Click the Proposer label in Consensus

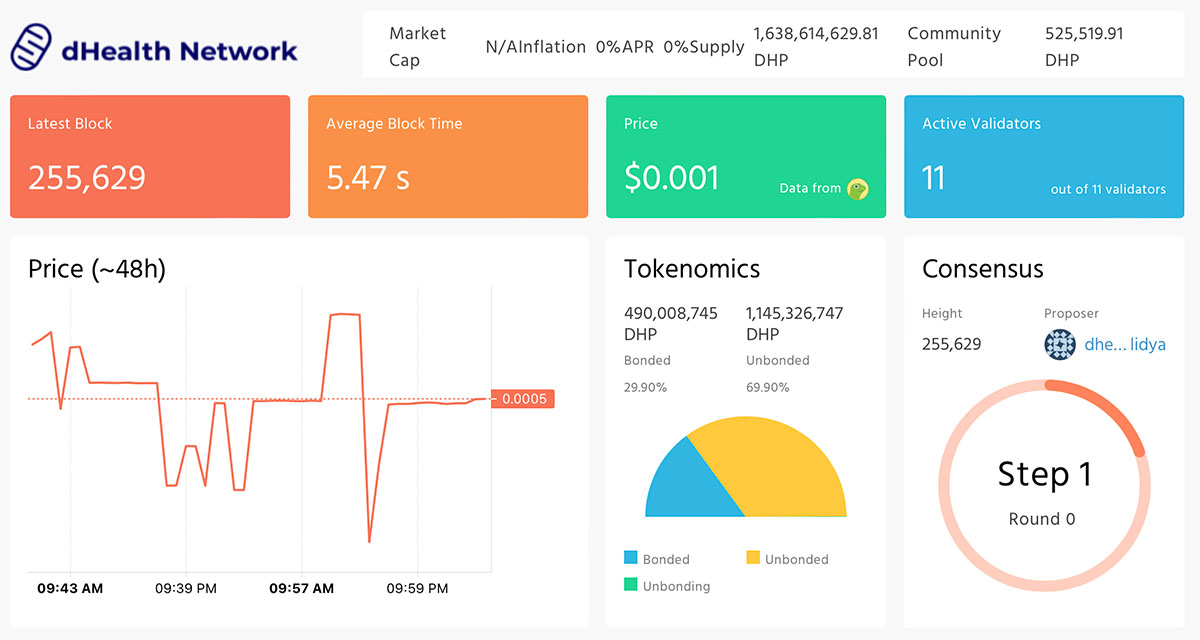(x=1071, y=313)
